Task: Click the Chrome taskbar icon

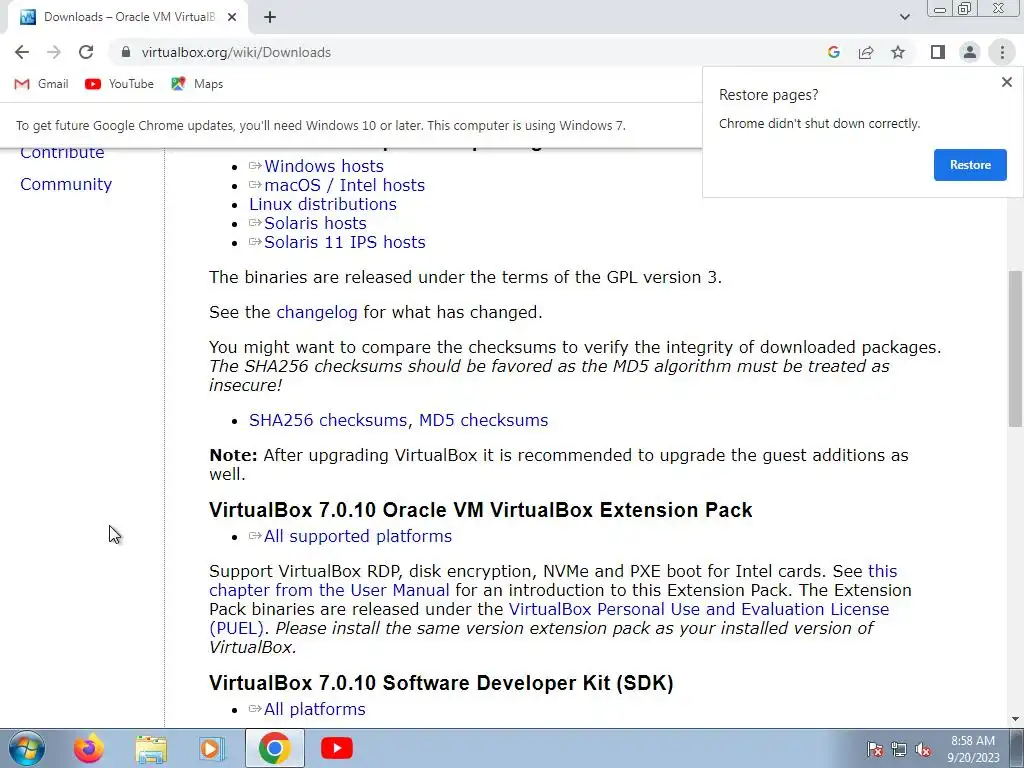Action: [x=274, y=748]
